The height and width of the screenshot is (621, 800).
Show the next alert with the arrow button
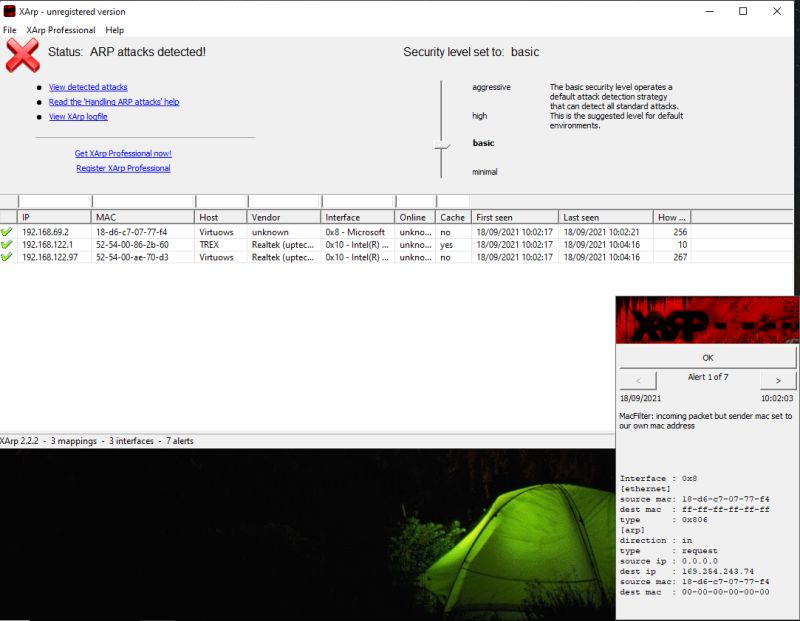click(779, 380)
